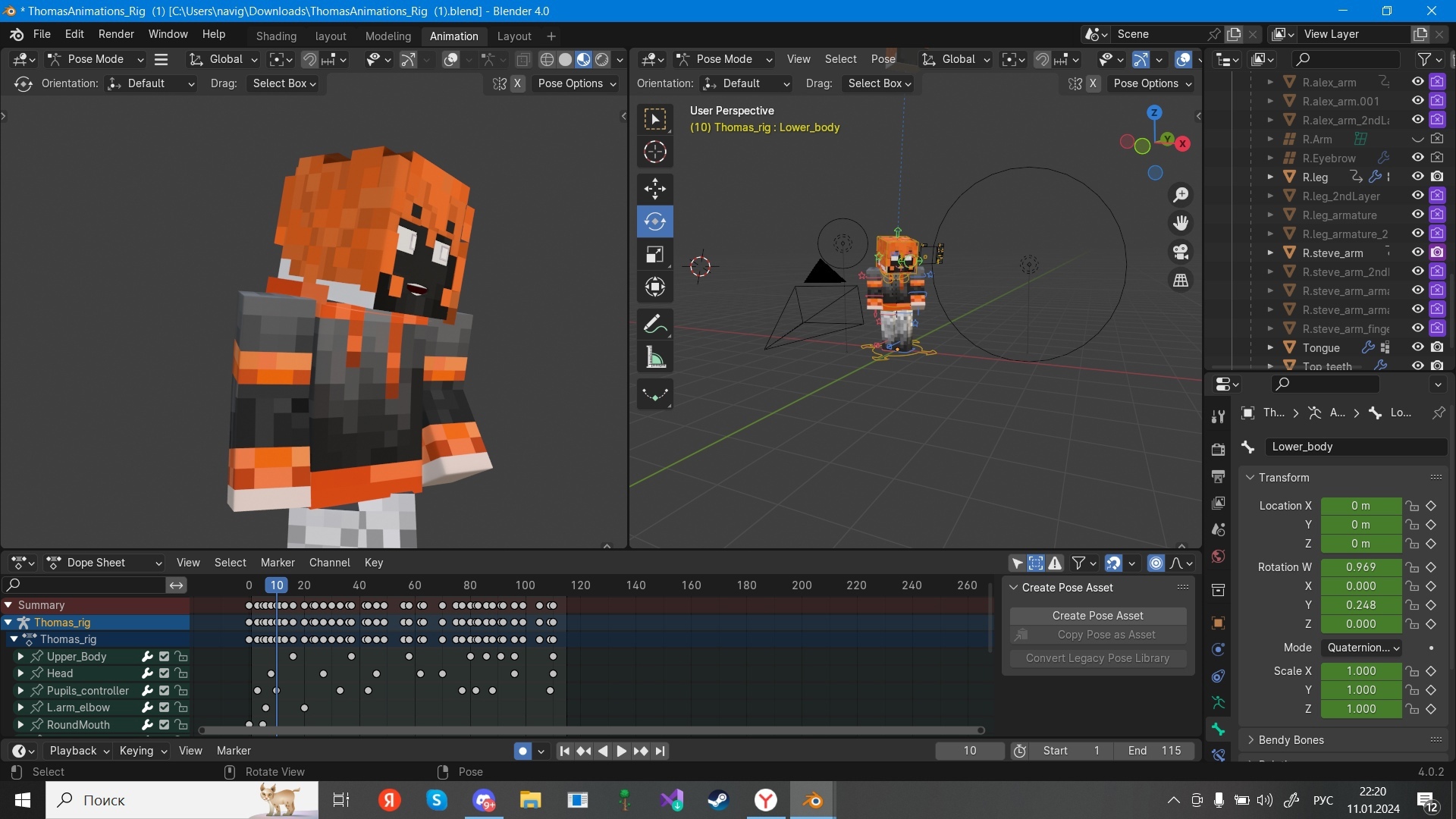Click Convert Legacy Pose Library button

coord(1097,658)
